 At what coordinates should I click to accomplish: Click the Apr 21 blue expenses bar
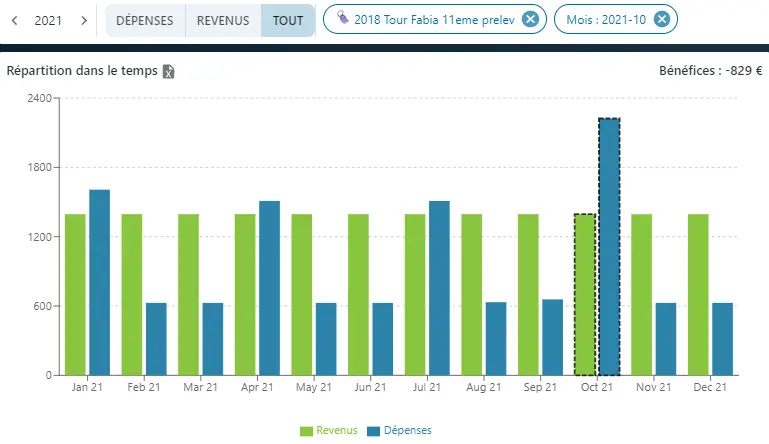(269, 288)
